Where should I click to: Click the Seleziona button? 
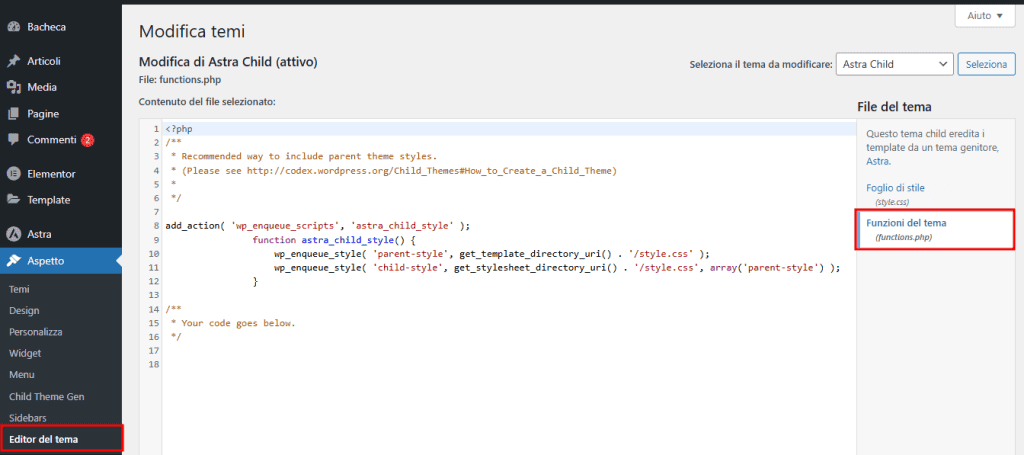pos(986,65)
